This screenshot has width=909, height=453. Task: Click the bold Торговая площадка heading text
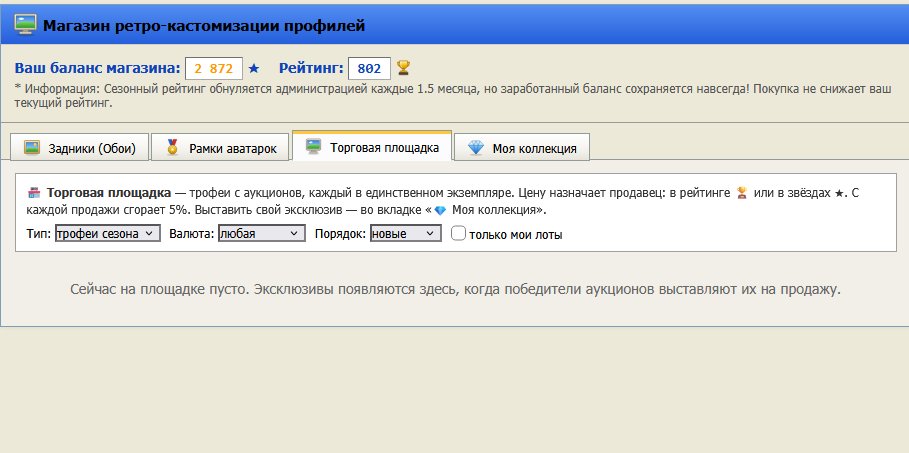tap(109, 193)
